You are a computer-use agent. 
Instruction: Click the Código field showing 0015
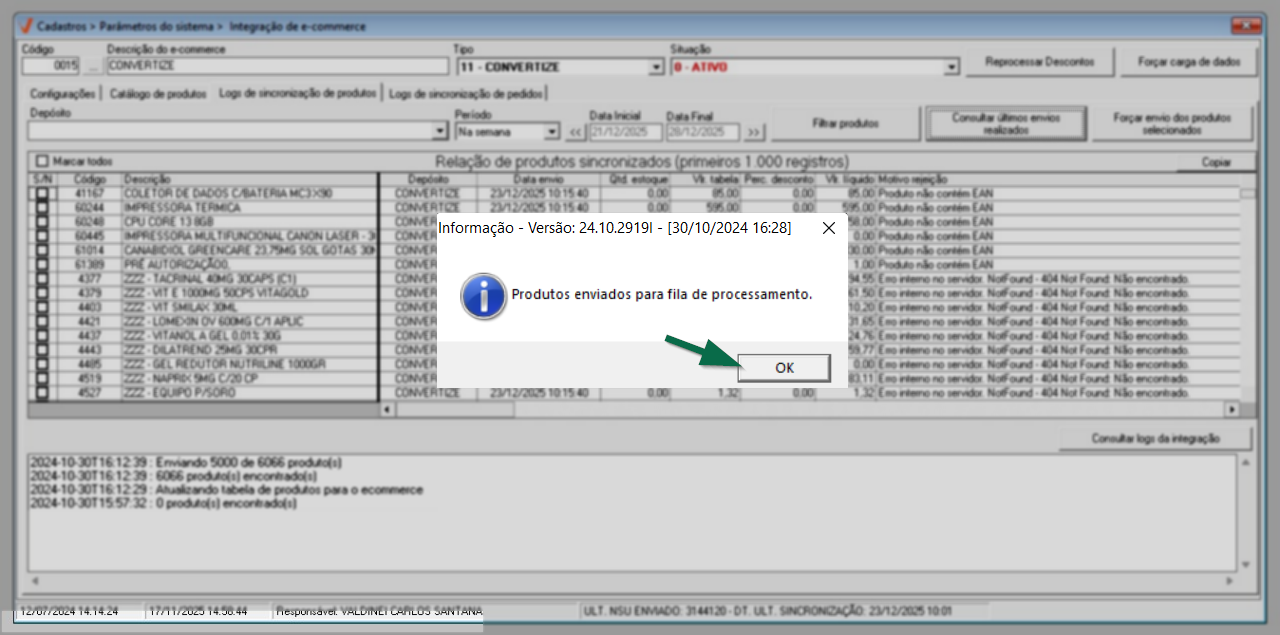(x=52, y=67)
